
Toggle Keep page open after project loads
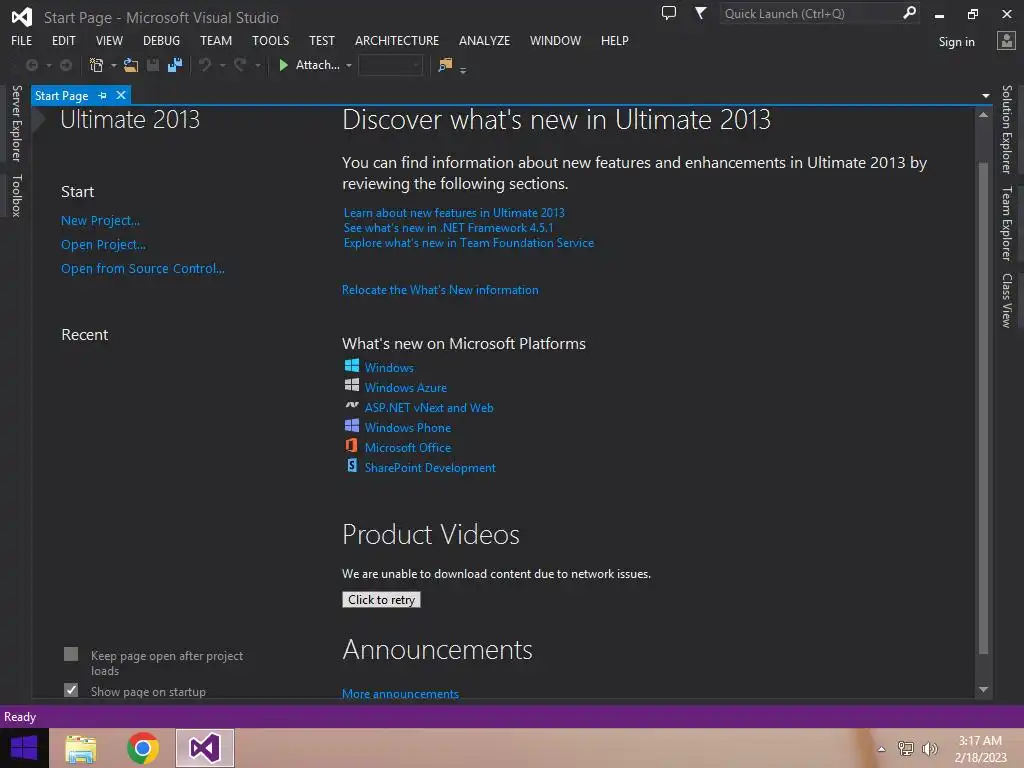click(71, 654)
